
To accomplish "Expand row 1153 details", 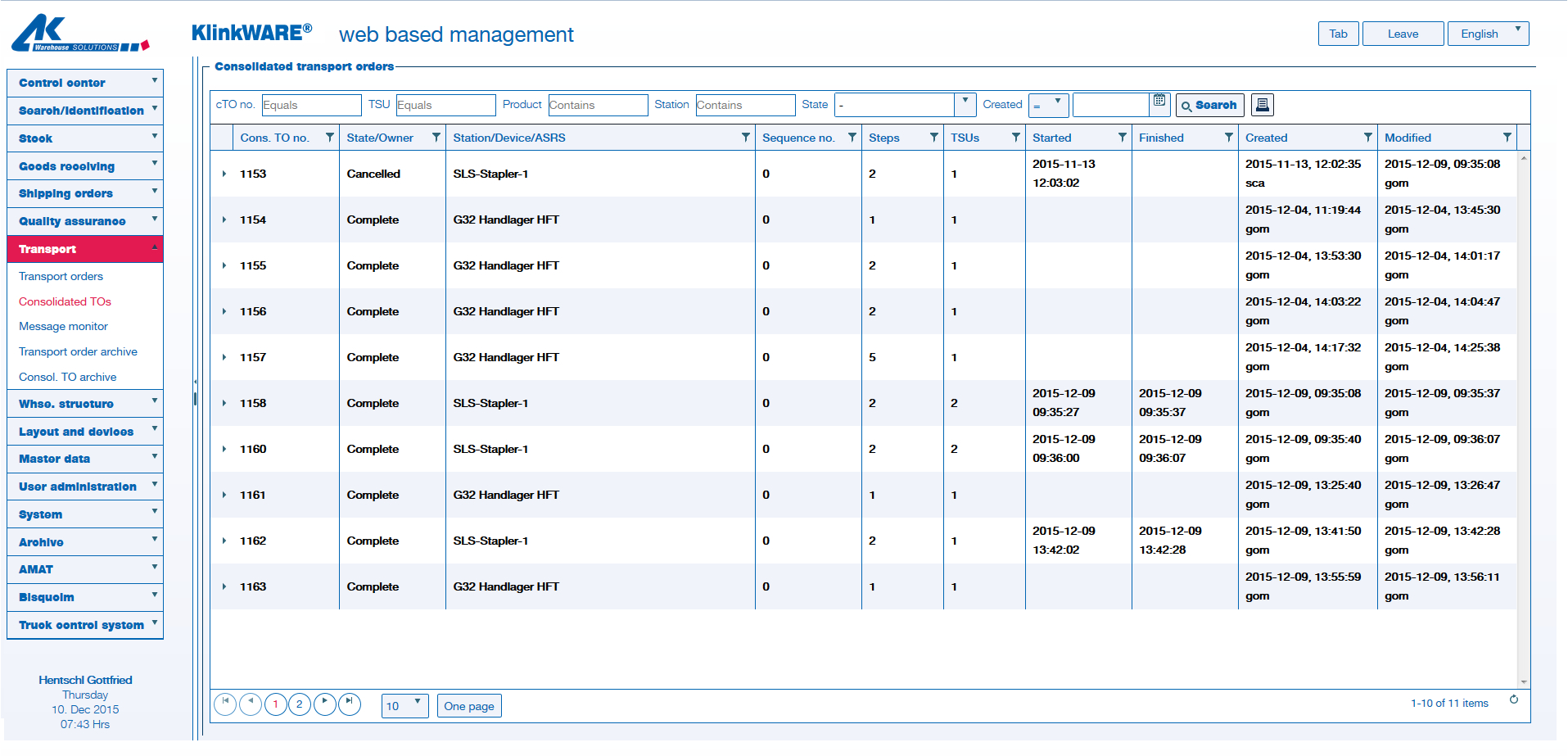I will coord(224,174).
